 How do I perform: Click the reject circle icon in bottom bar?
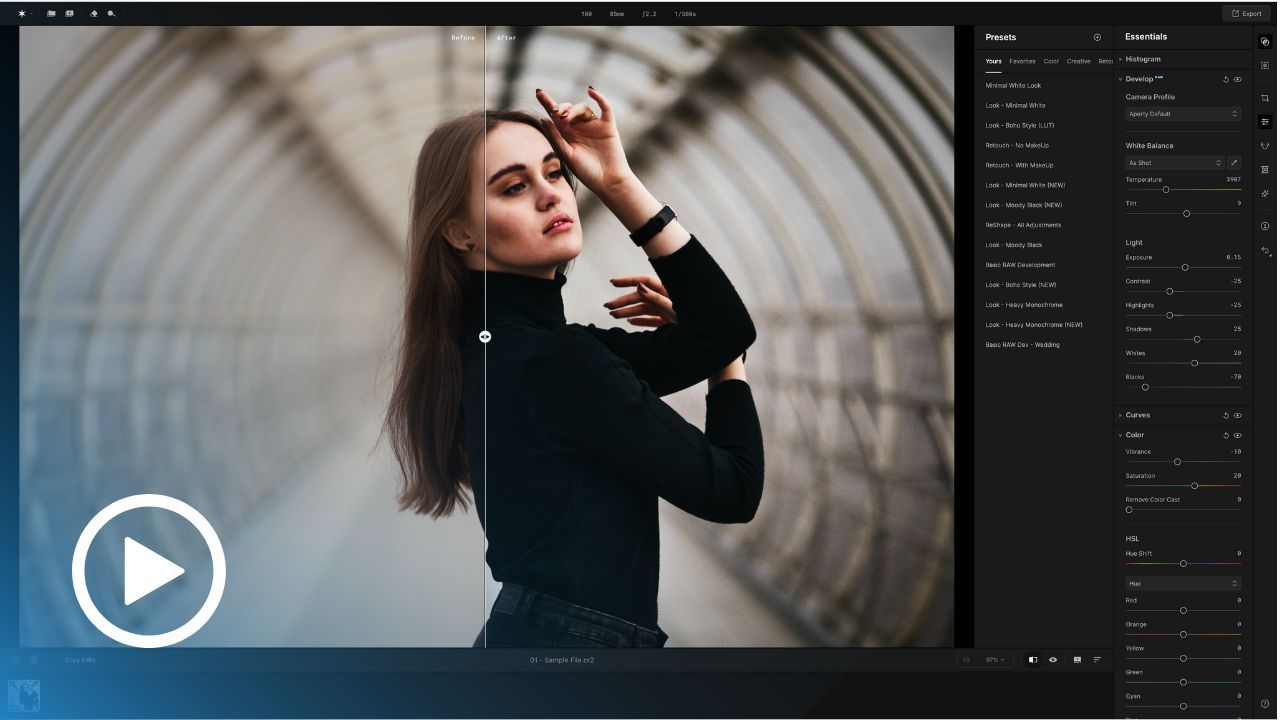[34, 660]
